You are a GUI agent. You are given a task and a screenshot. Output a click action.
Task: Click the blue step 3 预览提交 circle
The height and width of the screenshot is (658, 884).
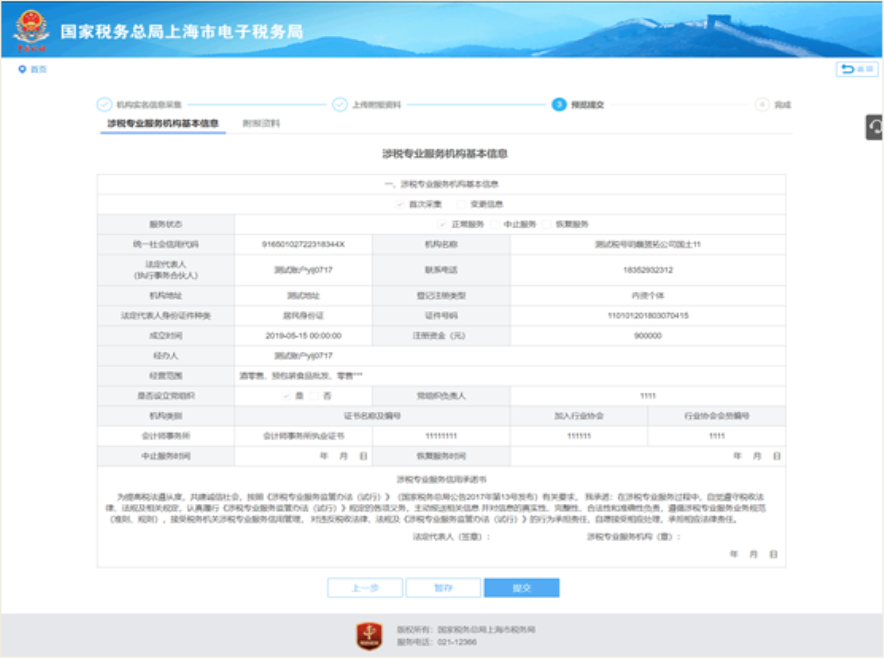click(559, 104)
